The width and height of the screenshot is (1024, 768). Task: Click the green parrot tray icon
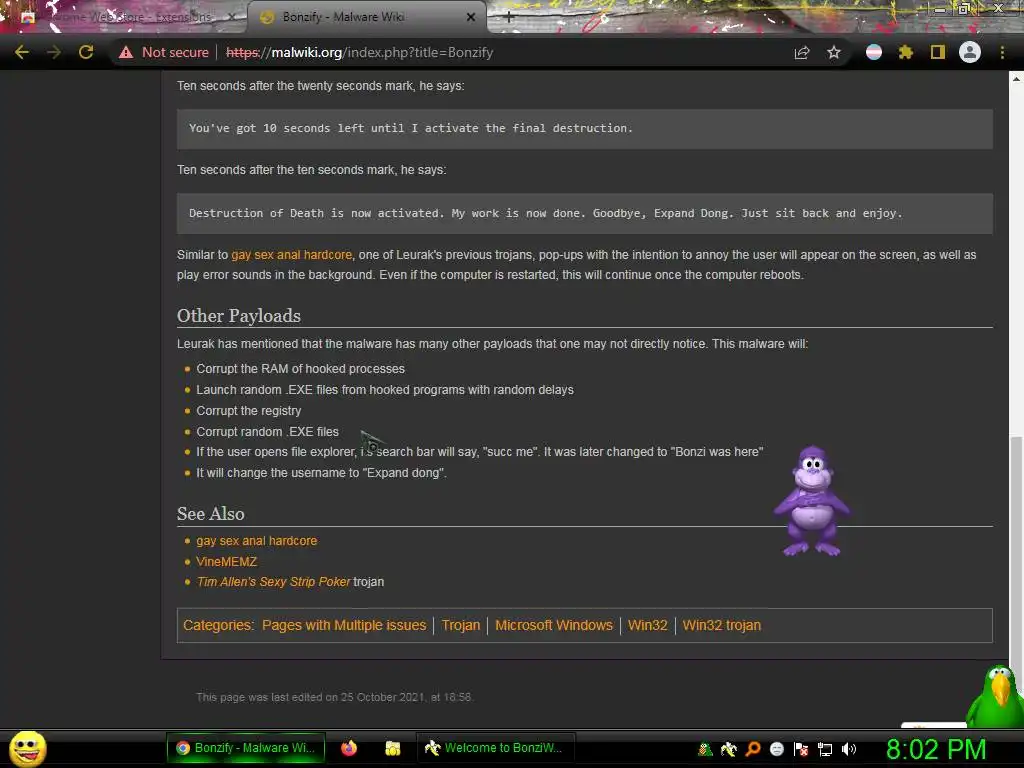[705, 749]
